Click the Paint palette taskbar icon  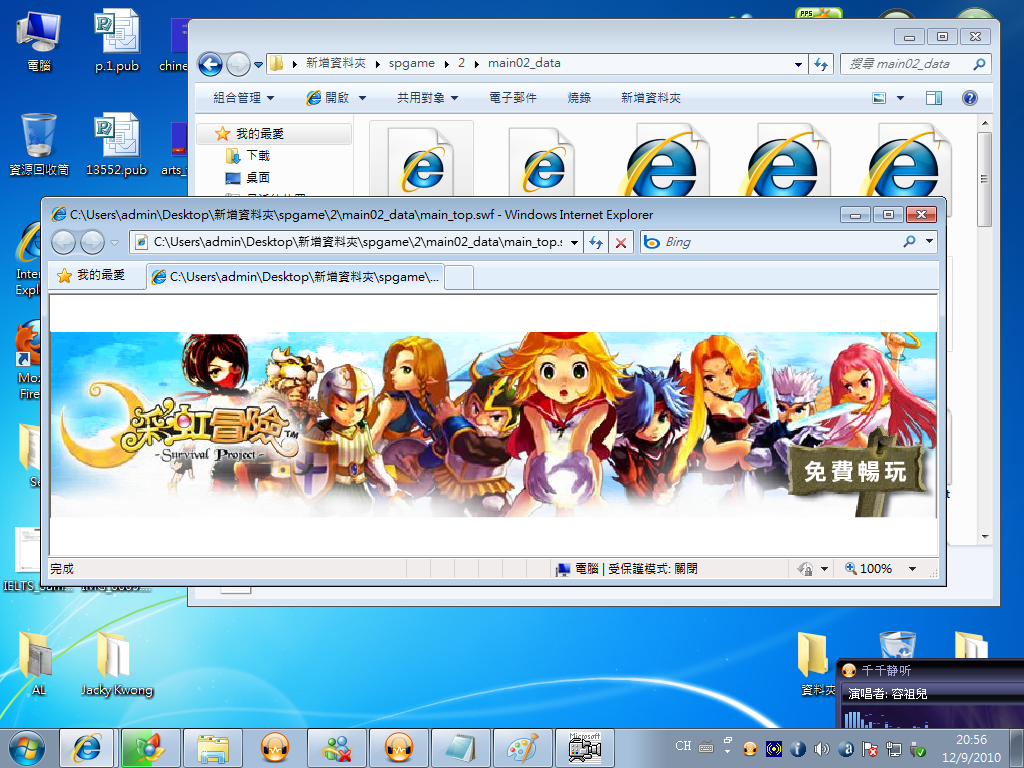tap(522, 748)
